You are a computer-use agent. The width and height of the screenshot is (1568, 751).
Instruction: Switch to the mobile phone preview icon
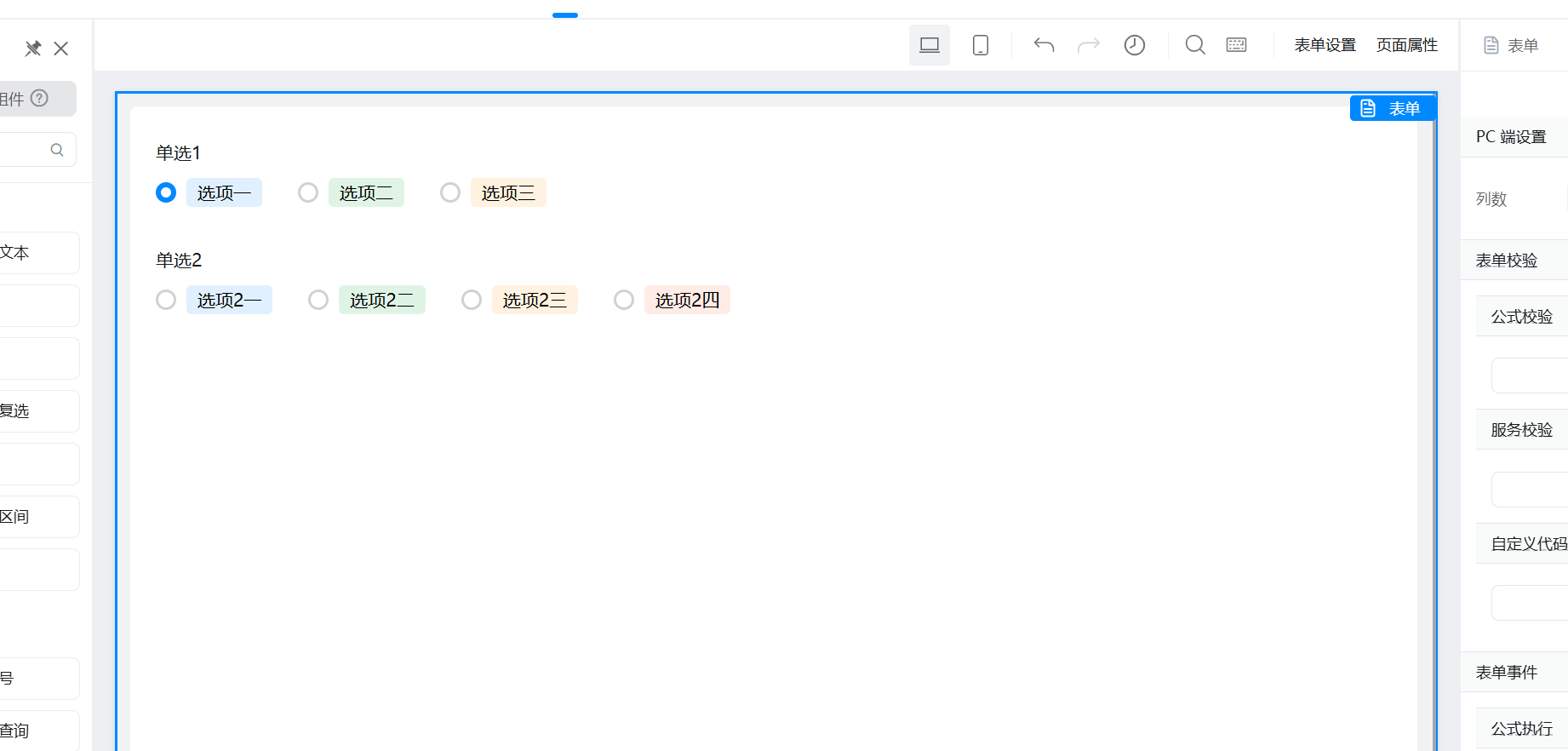(x=981, y=45)
